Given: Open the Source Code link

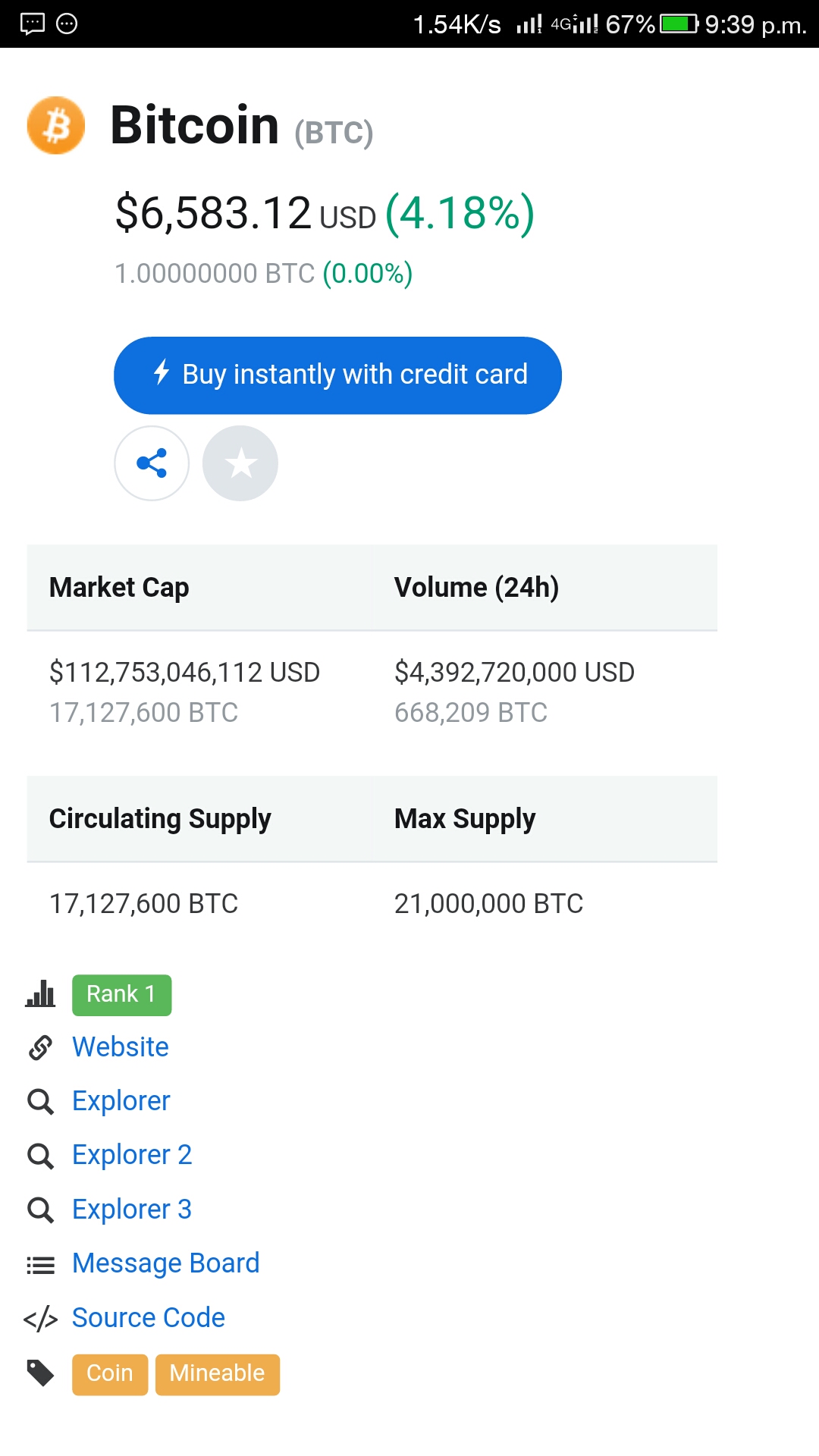Looking at the screenshot, I should [149, 1318].
